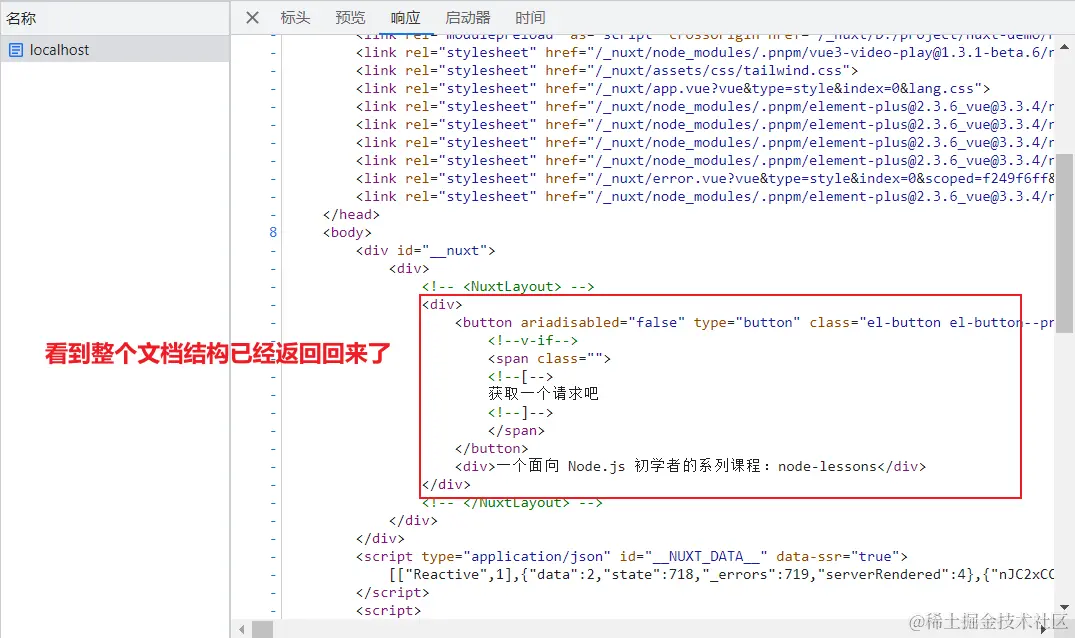Image resolution: width=1075 pixels, height=638 pixels.
Task: Click the </head> closing tag line
Action: coord(351,214)
